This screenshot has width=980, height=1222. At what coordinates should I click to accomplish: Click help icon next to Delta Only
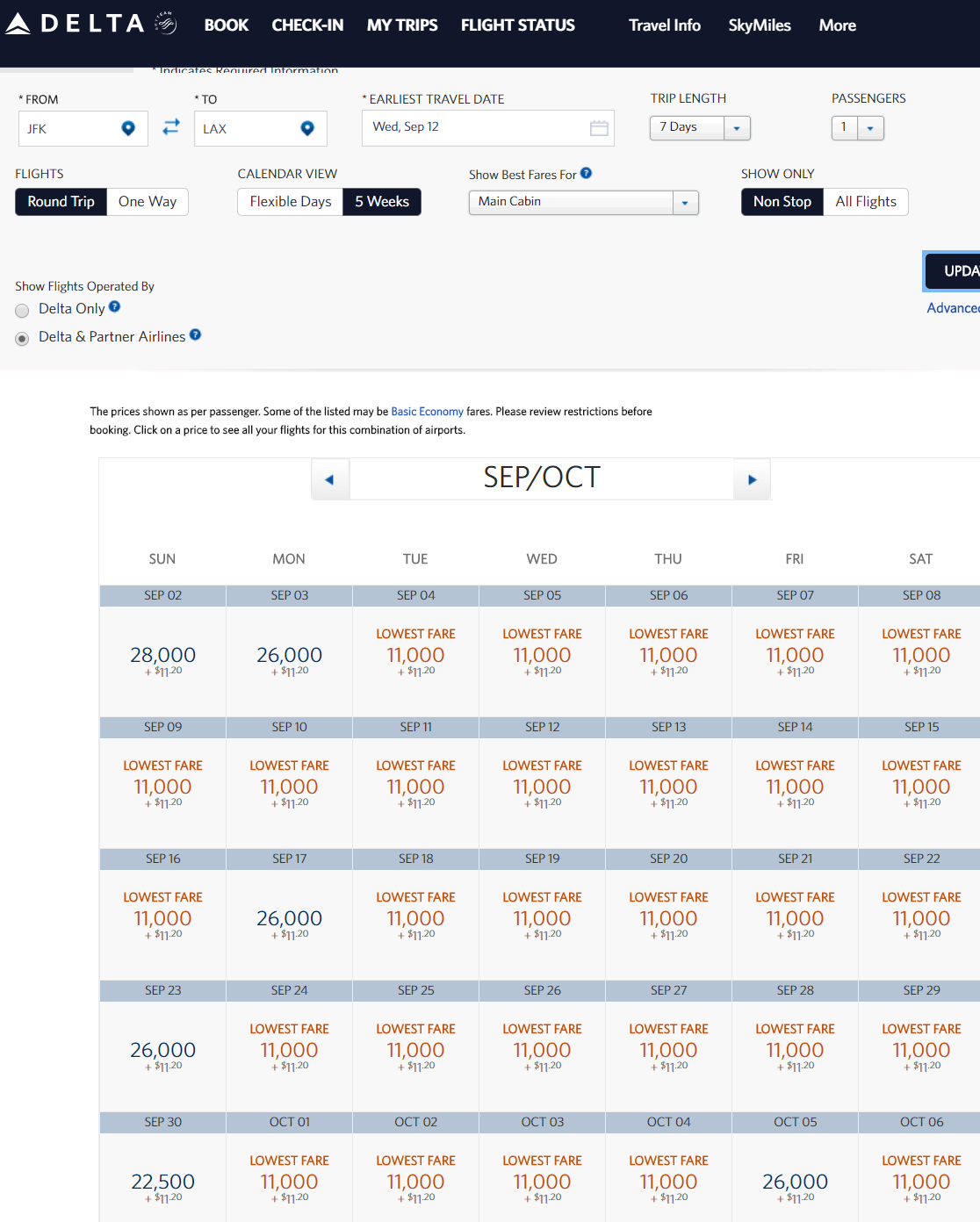click(115, 307)
